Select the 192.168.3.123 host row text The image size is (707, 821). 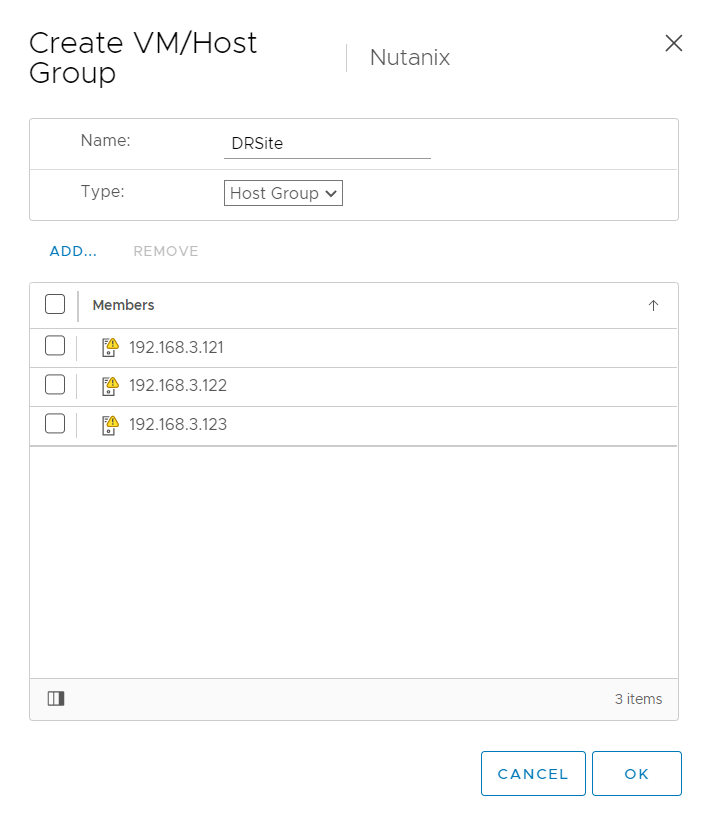(178, 425)
